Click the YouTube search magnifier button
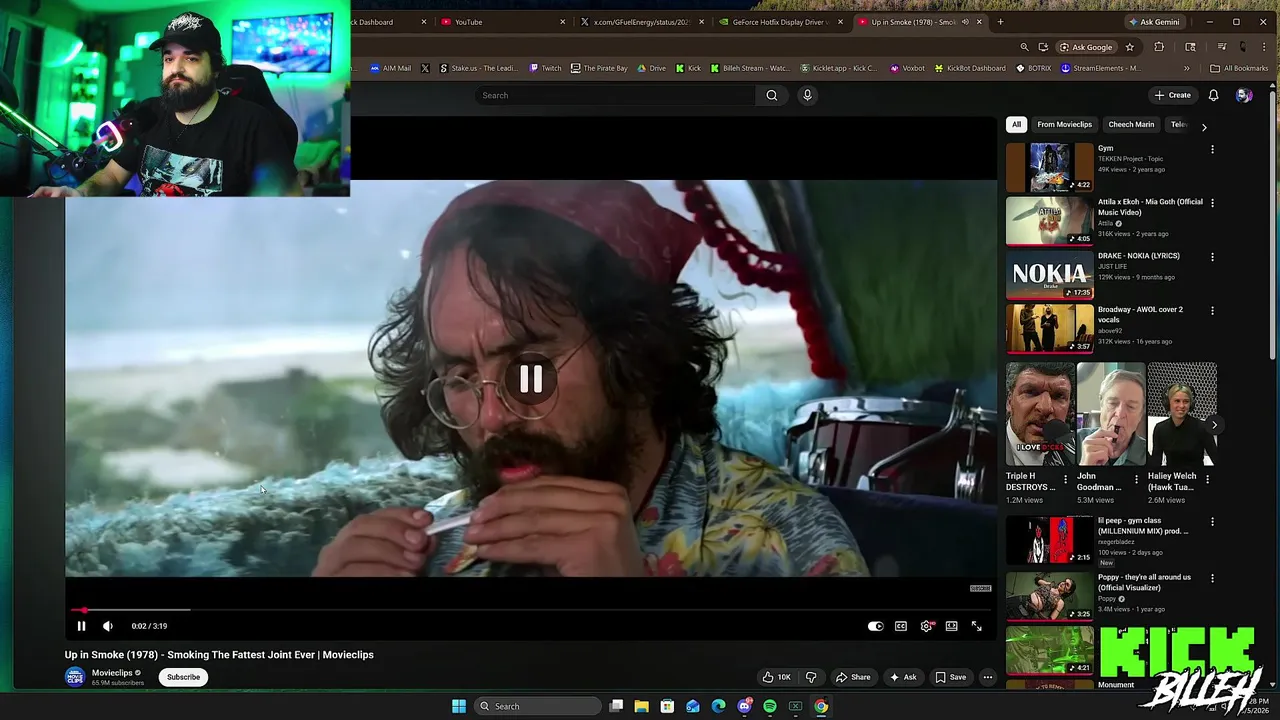 pos(771,95)
